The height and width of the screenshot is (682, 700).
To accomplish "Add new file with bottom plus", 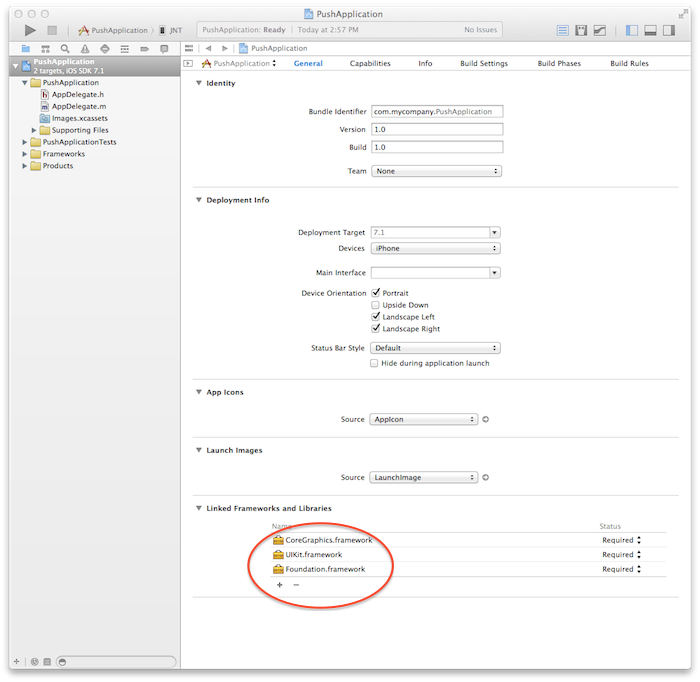I will pyautogui.click(x=17, y=661).
